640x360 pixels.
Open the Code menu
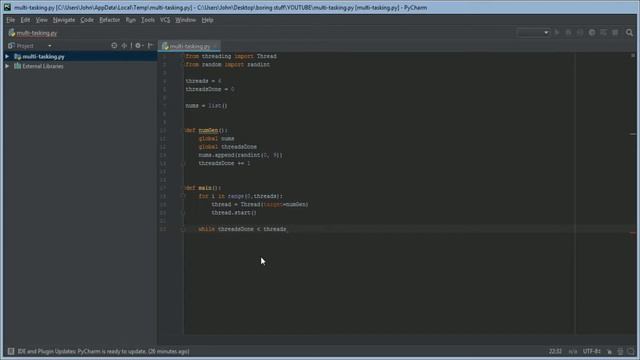87,20
